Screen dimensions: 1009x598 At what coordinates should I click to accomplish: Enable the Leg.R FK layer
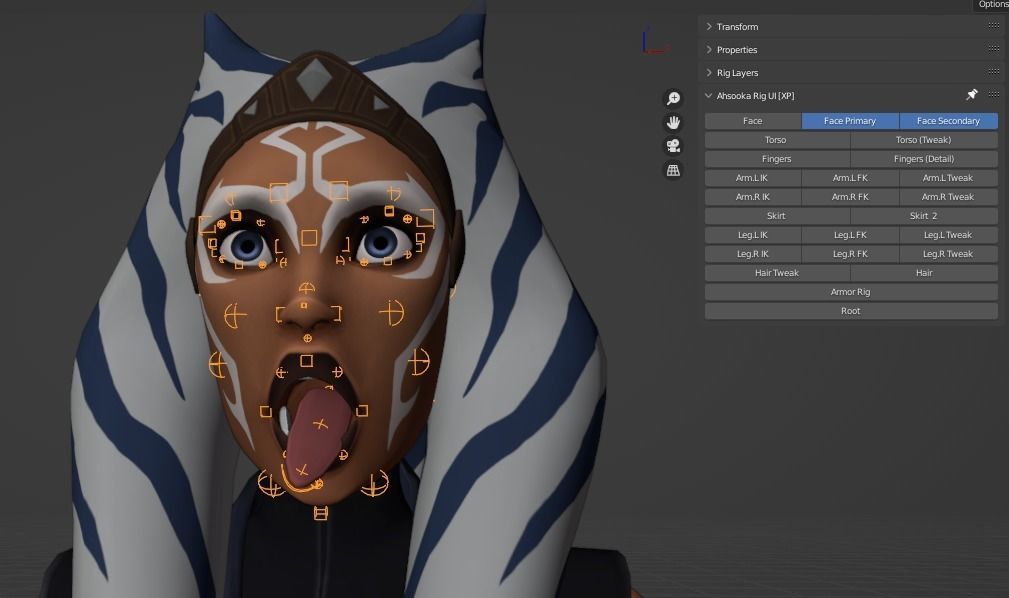pos(850,254)
